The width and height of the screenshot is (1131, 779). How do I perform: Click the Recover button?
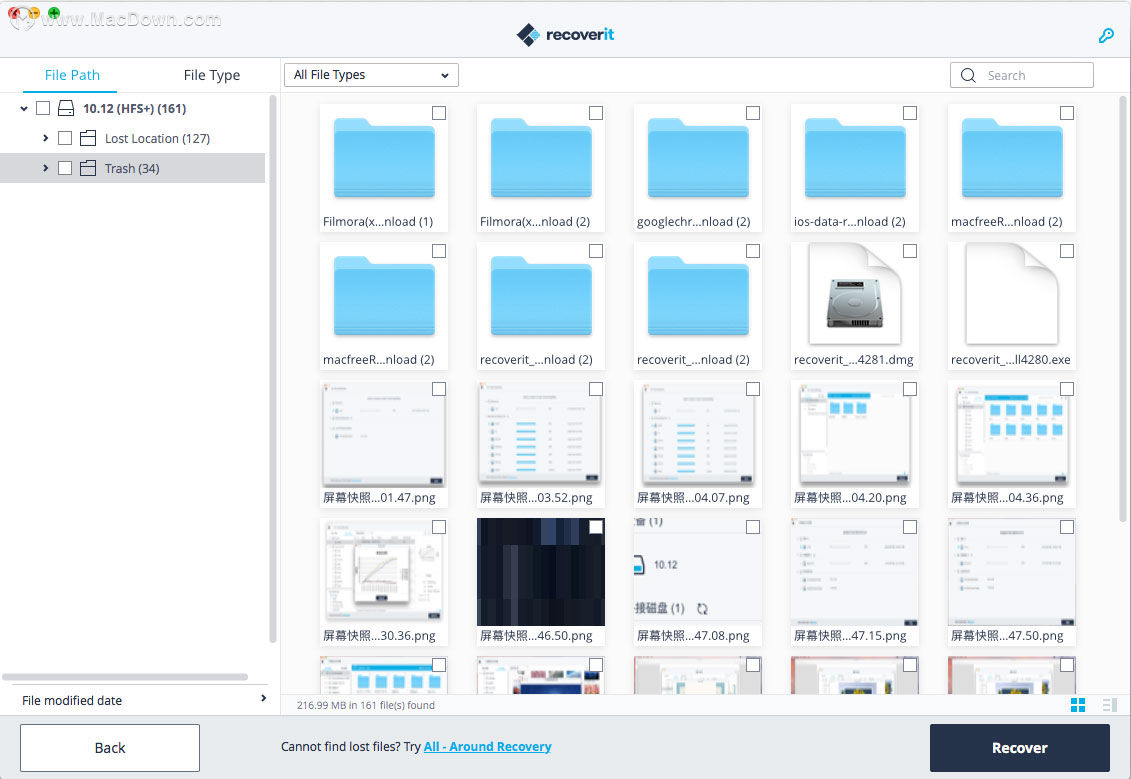tap(1019, 748)
